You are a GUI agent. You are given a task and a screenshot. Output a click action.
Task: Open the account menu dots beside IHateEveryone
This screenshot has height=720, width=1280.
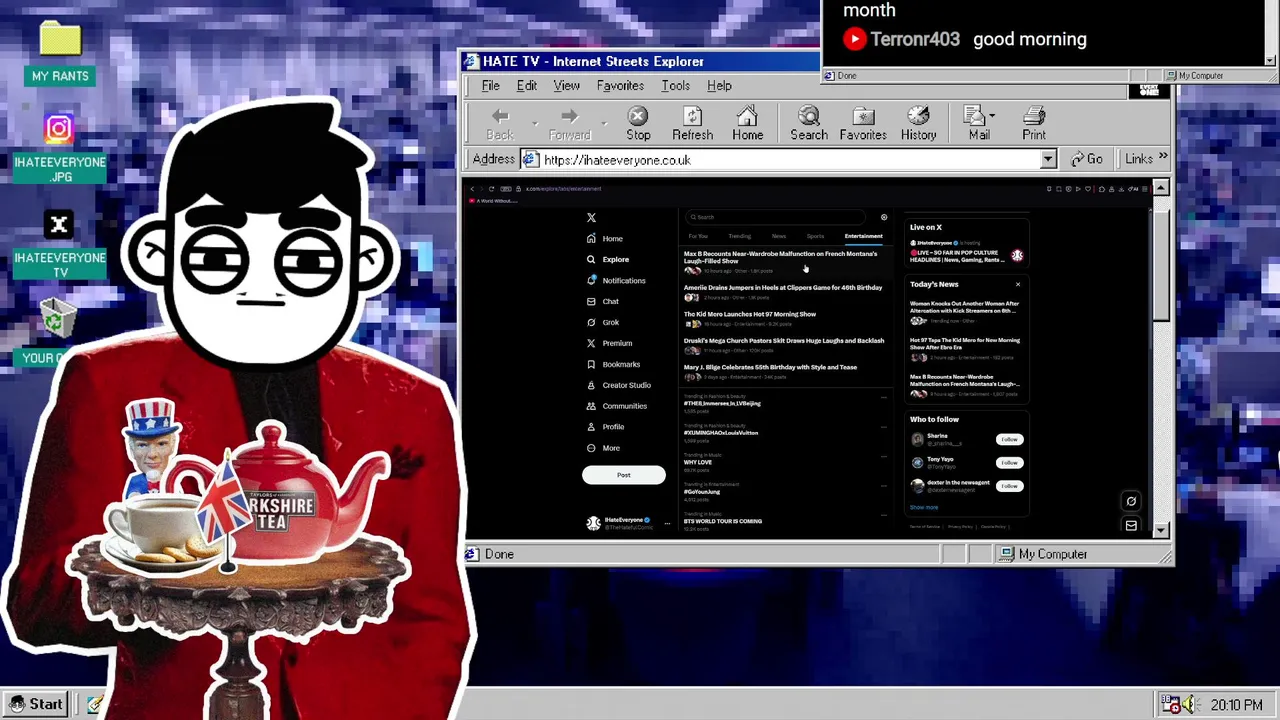[667, 523]
